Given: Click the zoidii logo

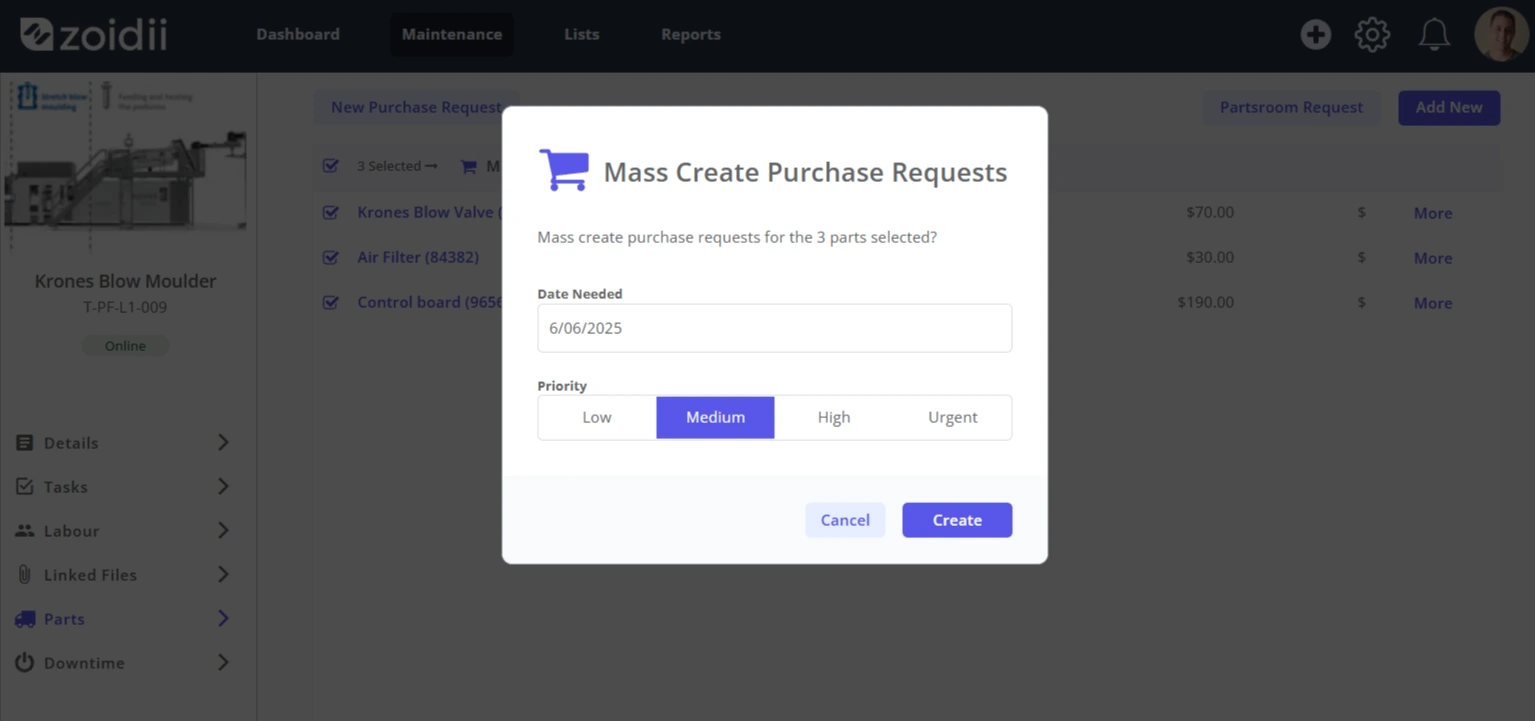Looking at the screenshot, I should click(x=94, y=34).
